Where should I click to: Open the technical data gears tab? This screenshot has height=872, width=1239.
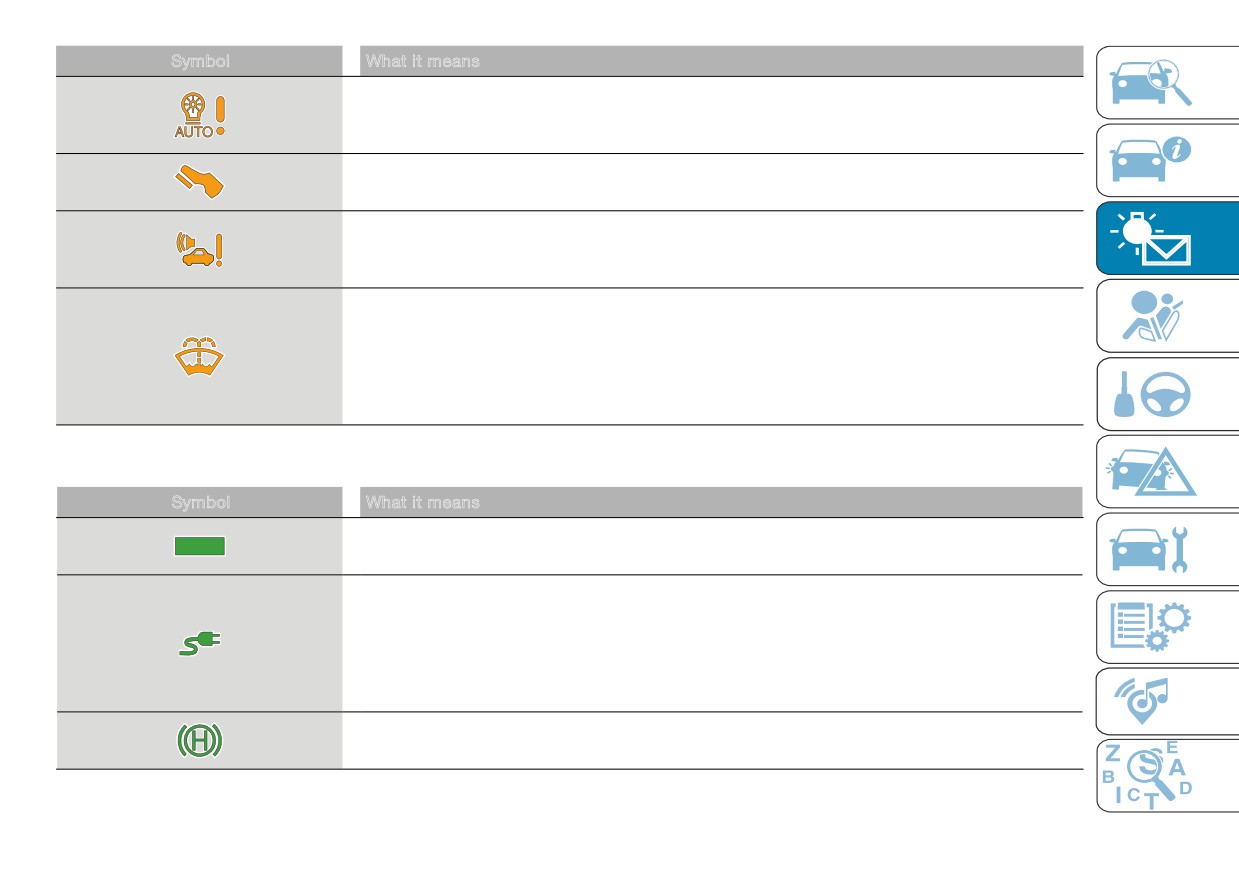coord(1167,627)
